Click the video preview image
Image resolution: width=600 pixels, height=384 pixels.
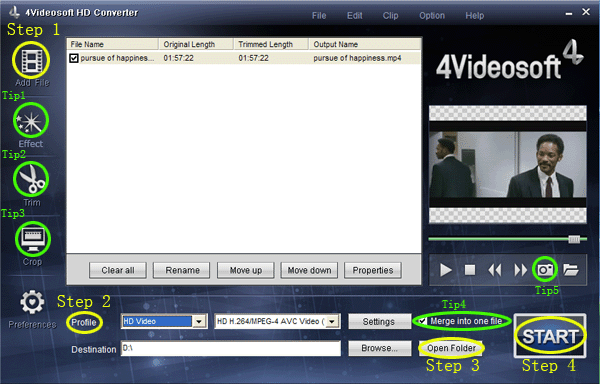click(x=508, y=164)
